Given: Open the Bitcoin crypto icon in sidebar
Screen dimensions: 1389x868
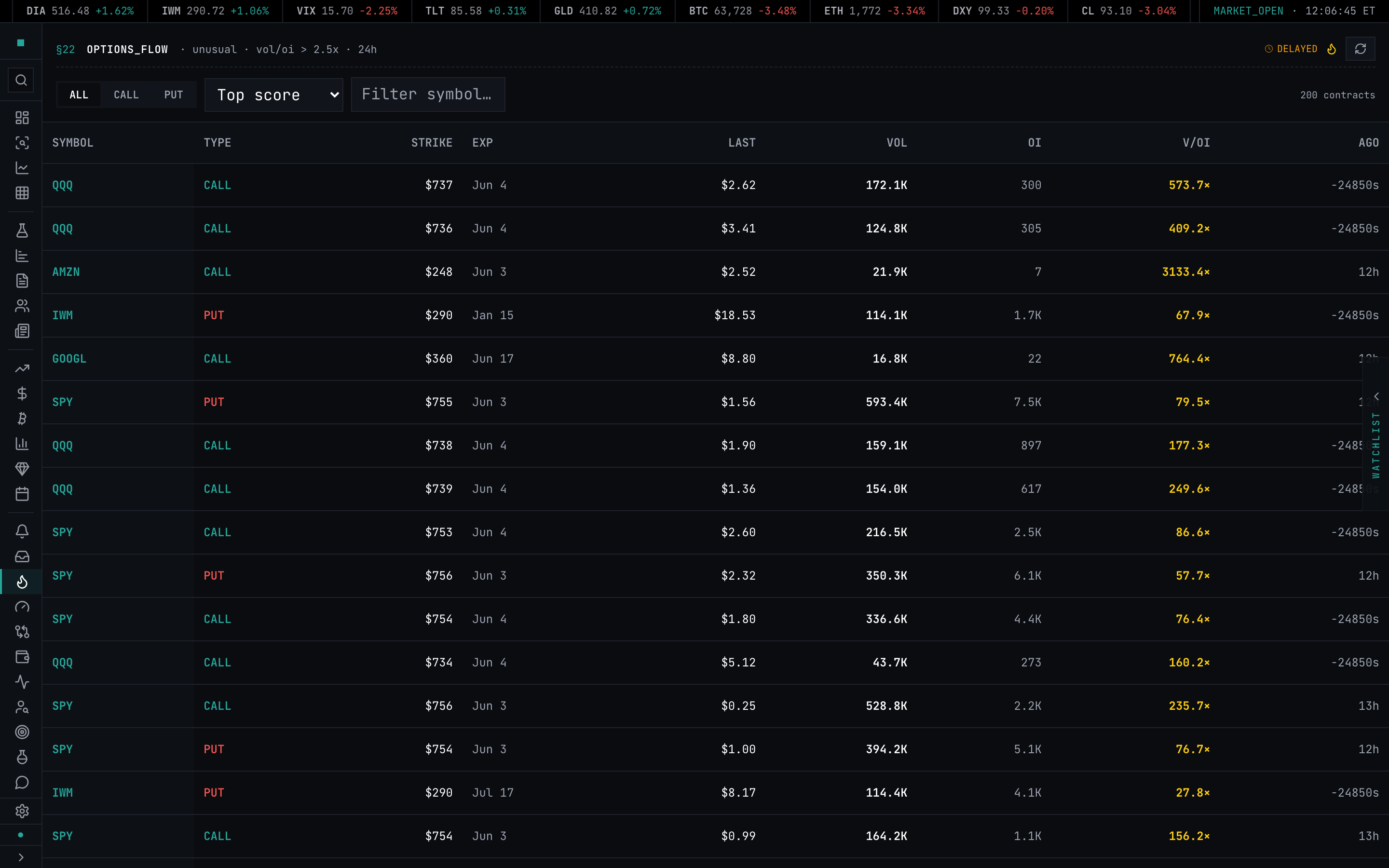Looking at the screenshot, I should [x=22, y=419].
